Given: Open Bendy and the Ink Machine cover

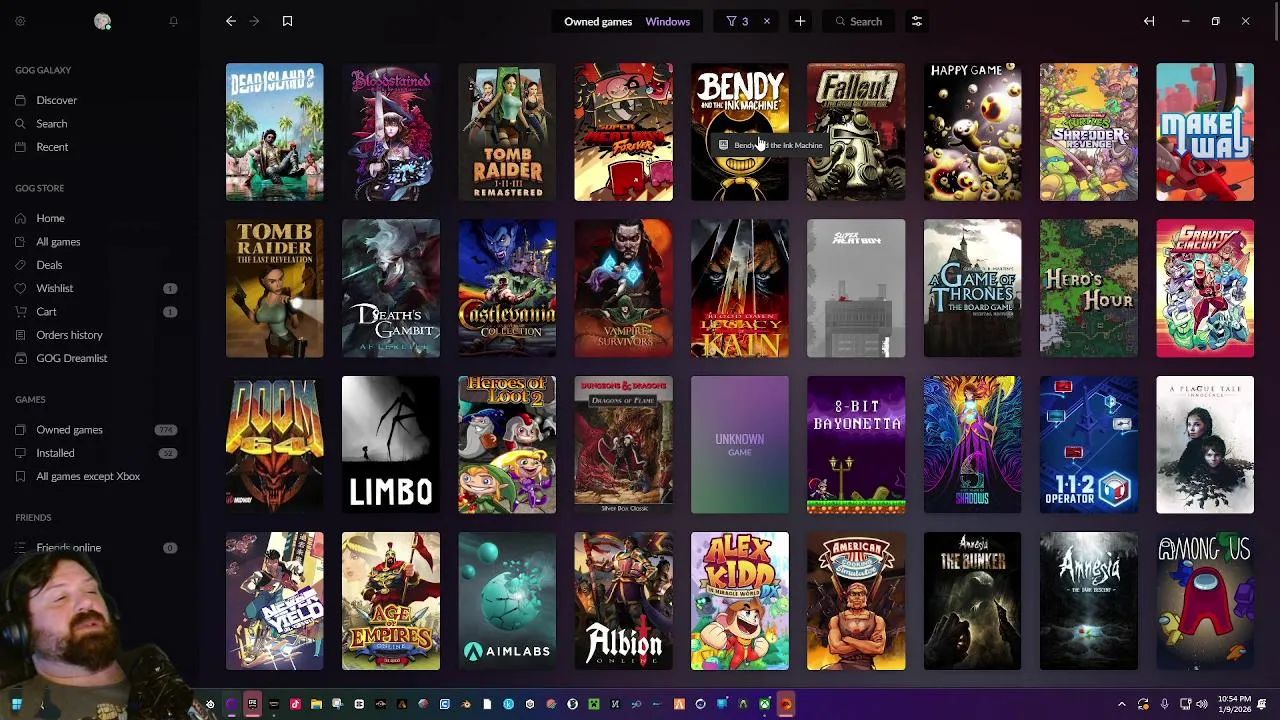Looking at the screenshot, I should (740, 132).
